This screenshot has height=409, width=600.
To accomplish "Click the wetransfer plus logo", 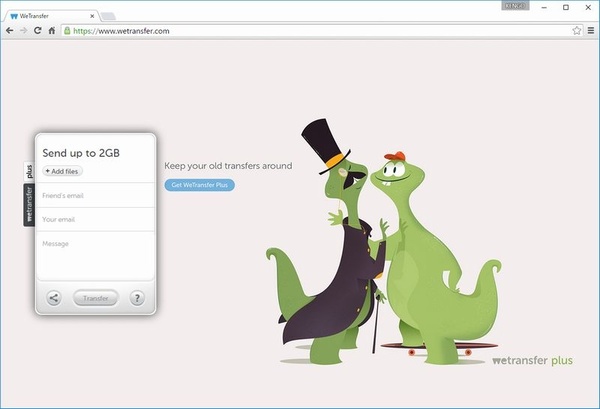I will click(532, 360).
